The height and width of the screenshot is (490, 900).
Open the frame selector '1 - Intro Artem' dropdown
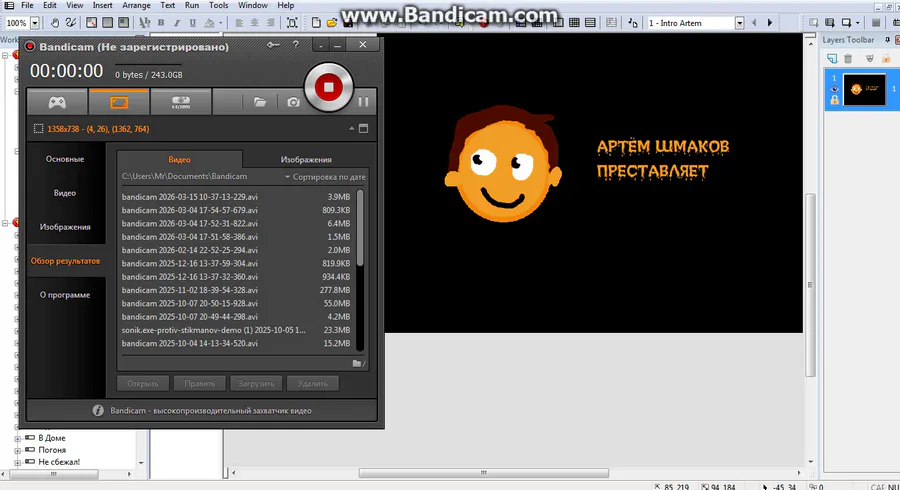click(739, 23)
